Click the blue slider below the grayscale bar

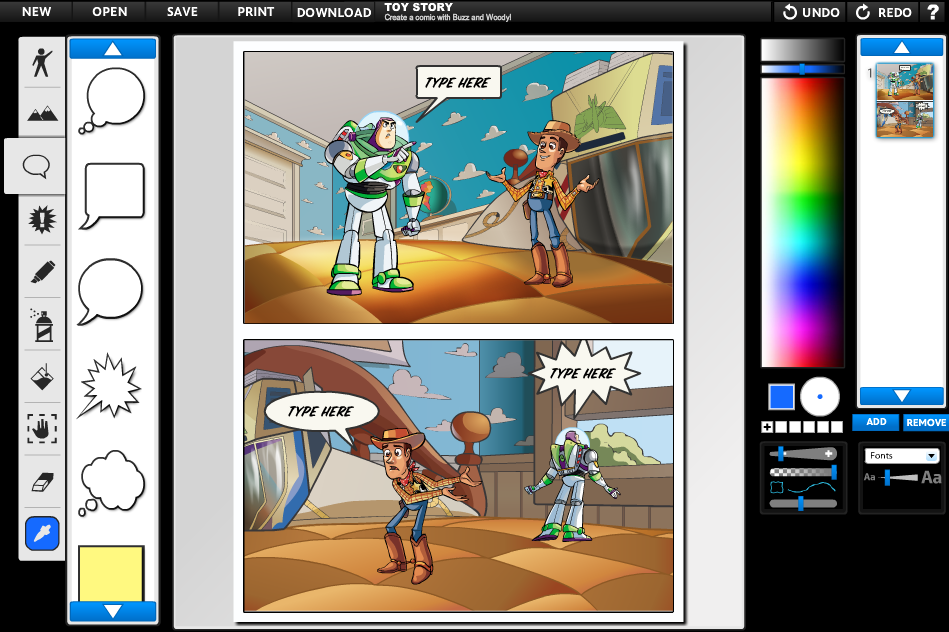pyautogui.click(x=803, y=69)
